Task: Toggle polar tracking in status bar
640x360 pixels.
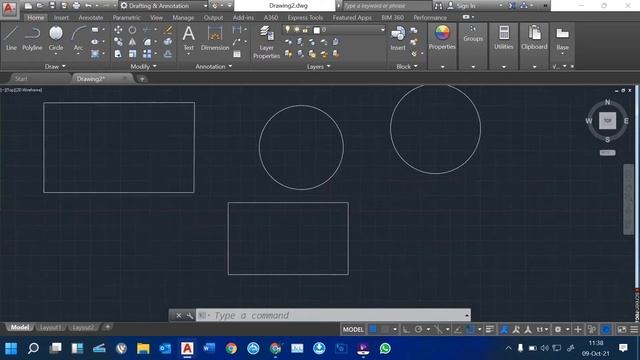Action: [418, 329]
